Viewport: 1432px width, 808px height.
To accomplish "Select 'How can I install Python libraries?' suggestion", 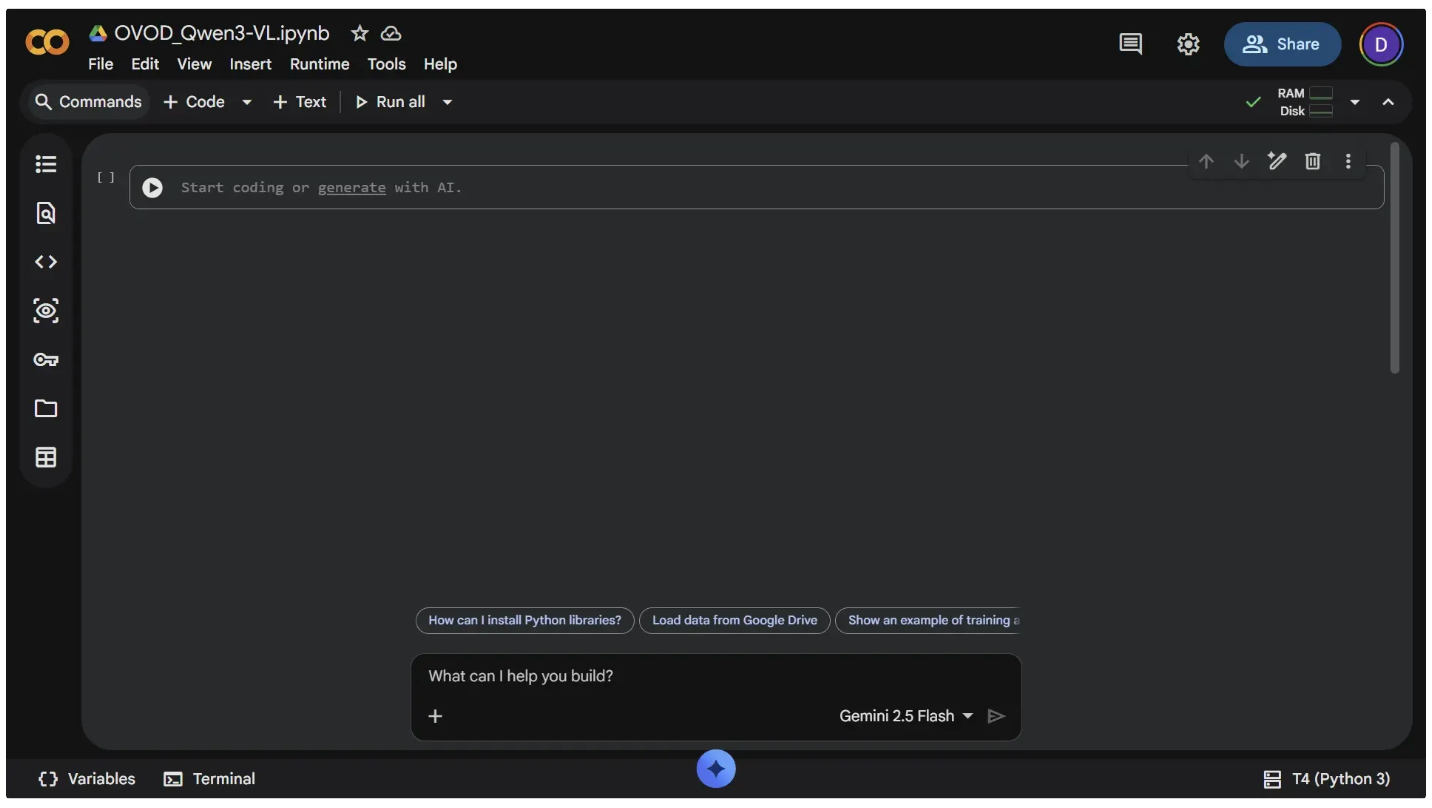I will (525, 620).
